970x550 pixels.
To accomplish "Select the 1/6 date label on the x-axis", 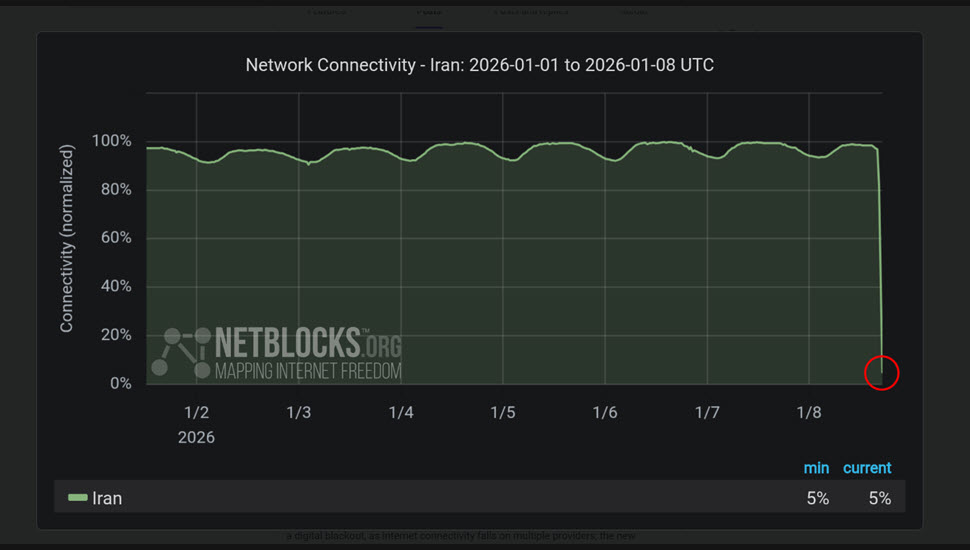I will tap(605, 412).
